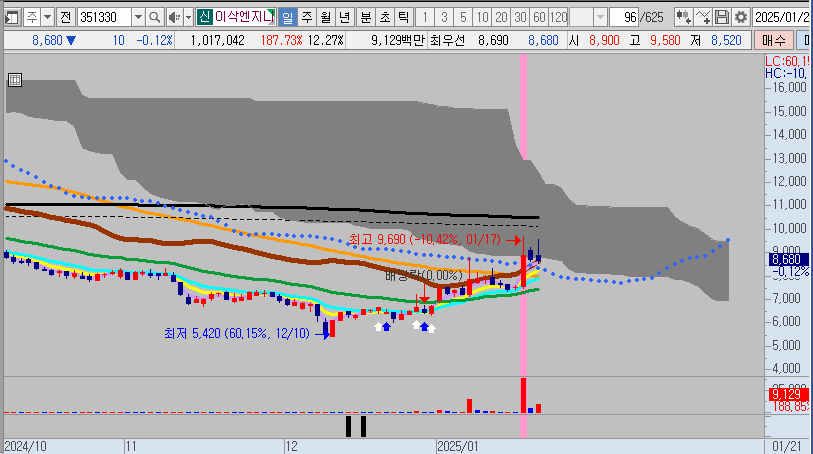
Task: Click the 9,129백만 trading value
Action: pyautogui.click(x=398, y=40)
